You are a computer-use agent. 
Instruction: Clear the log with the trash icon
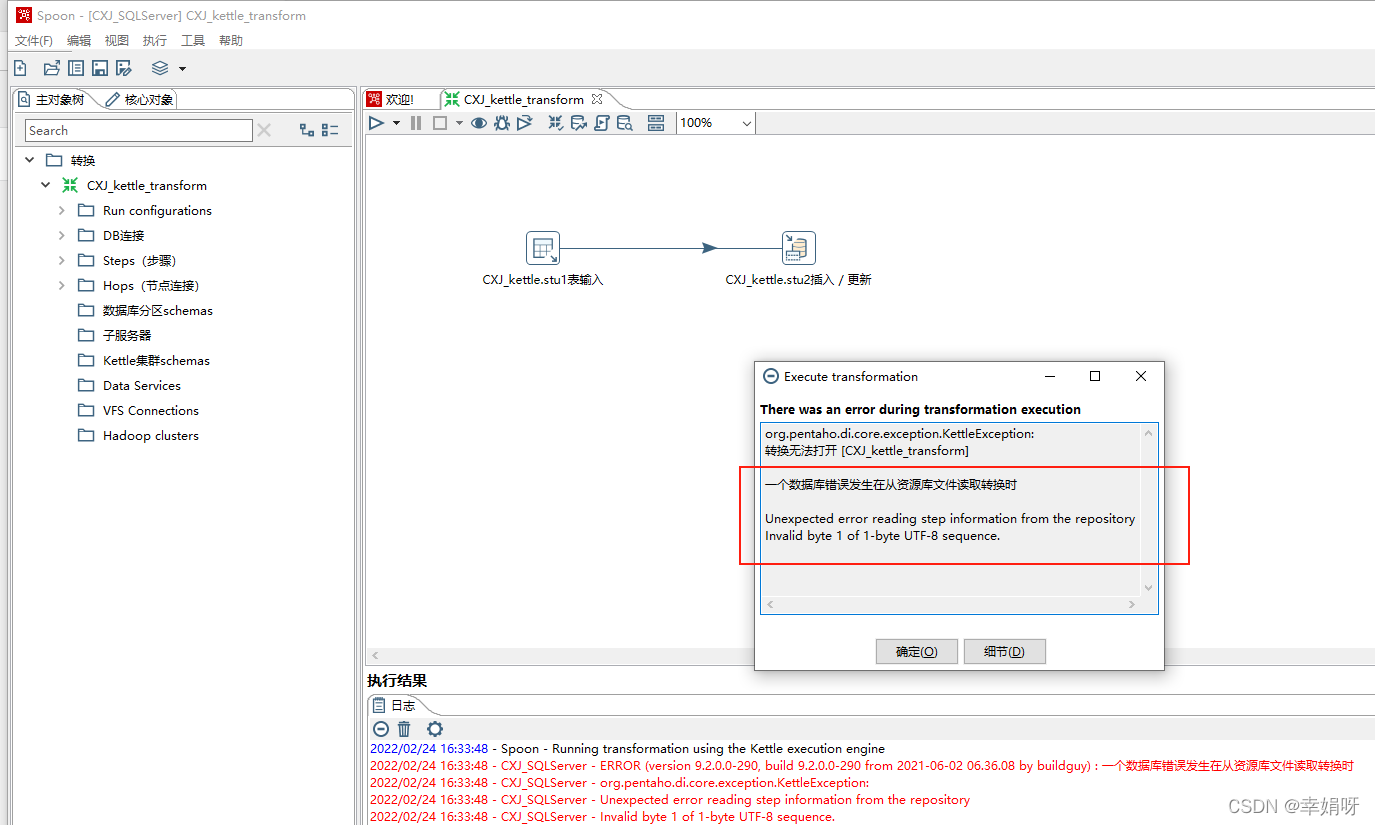pos(404,729)
